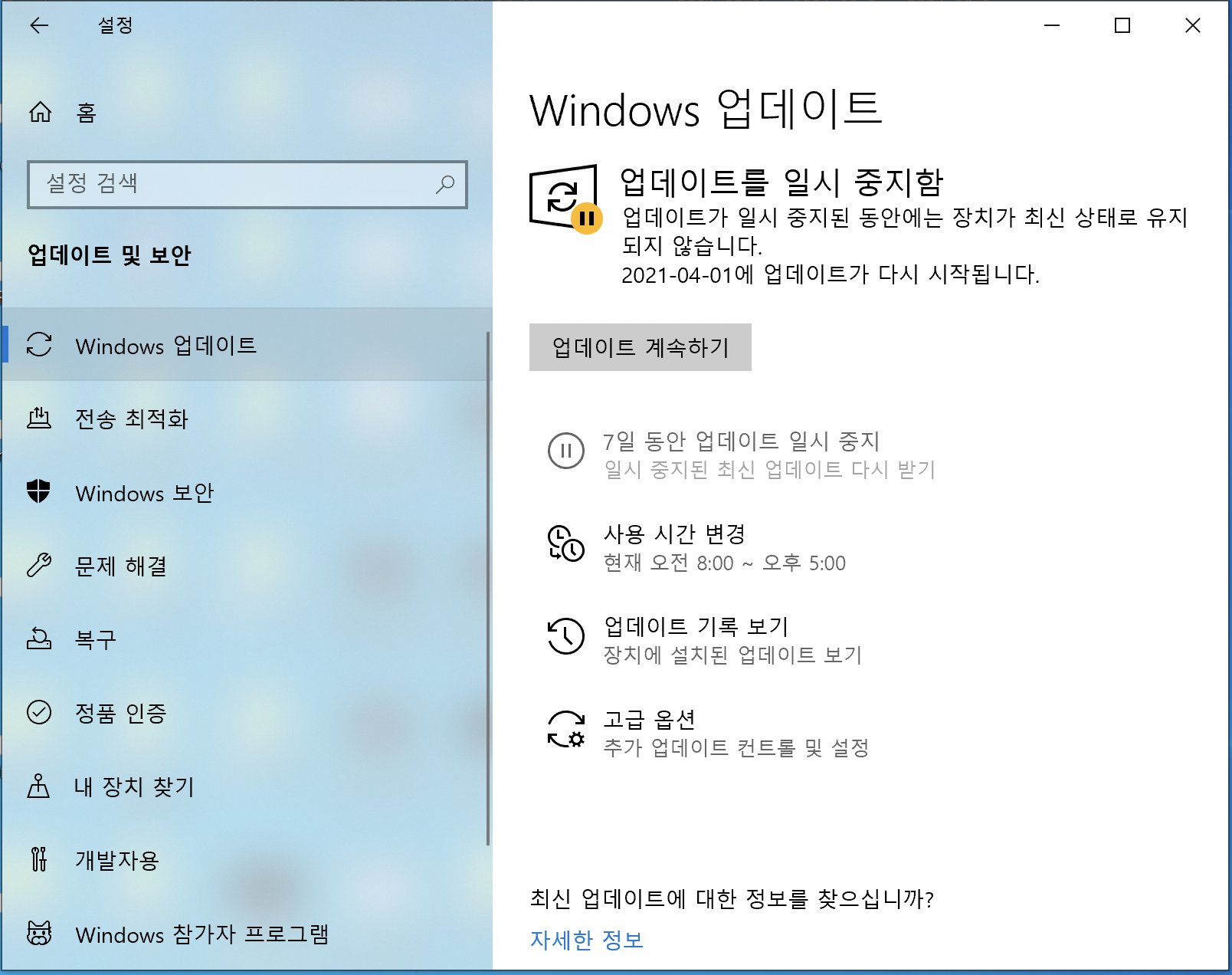Click the 설정 검색 search field
The height and width of the screenshot is (975, 1232).
click(x=247, y=184)
